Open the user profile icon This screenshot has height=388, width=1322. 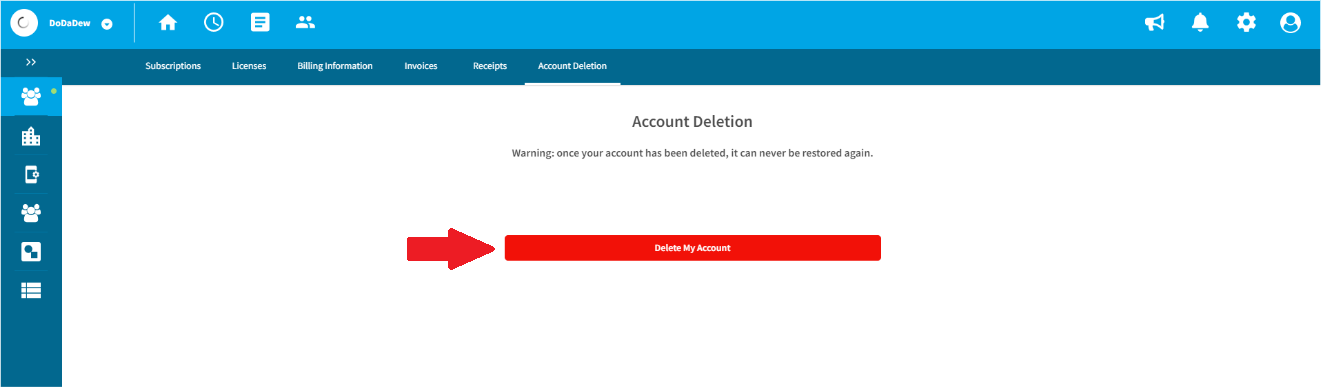tap(1291, 22)
